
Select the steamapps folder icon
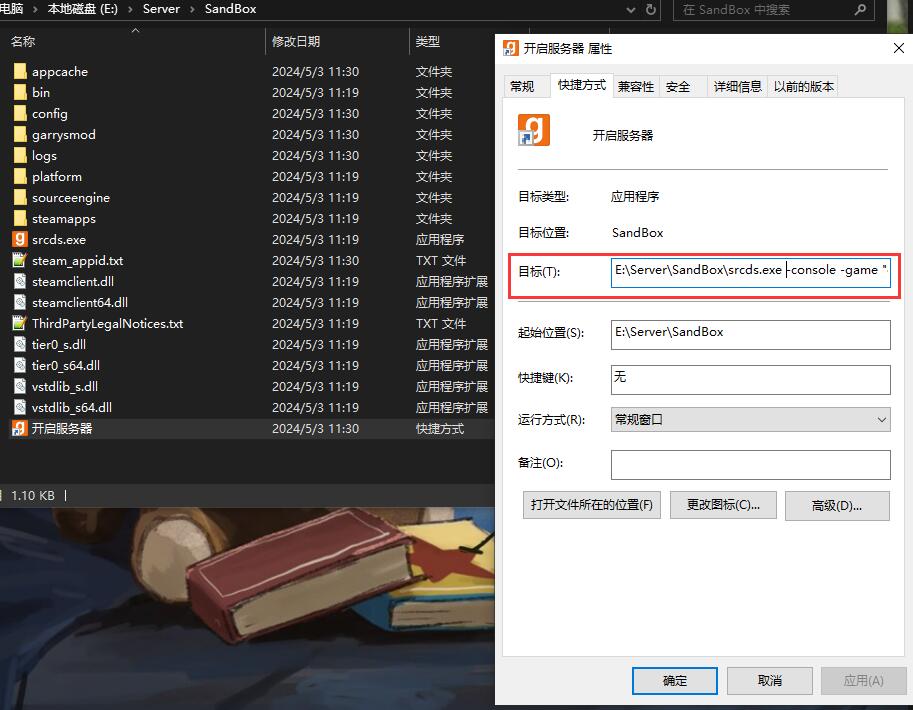(x=20, y=218)
